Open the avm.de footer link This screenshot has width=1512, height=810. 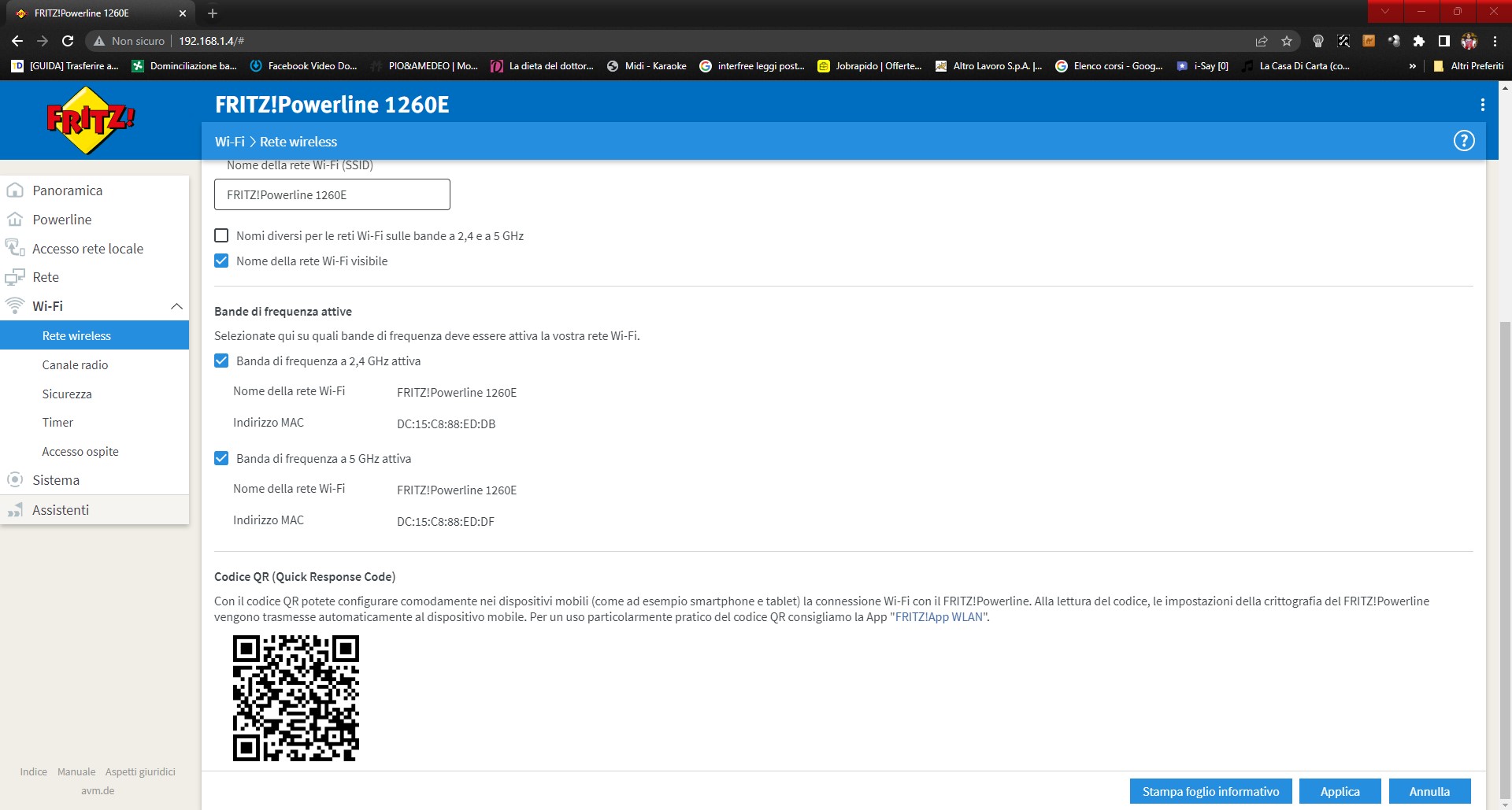tap(98, 791)
